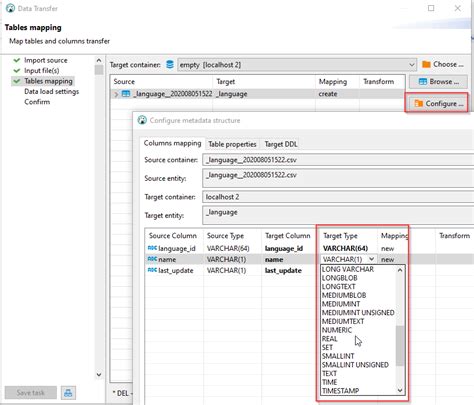Select the Data load settings step
The height and width of the screenshot is (405, 474).
[x=52, y=91]
